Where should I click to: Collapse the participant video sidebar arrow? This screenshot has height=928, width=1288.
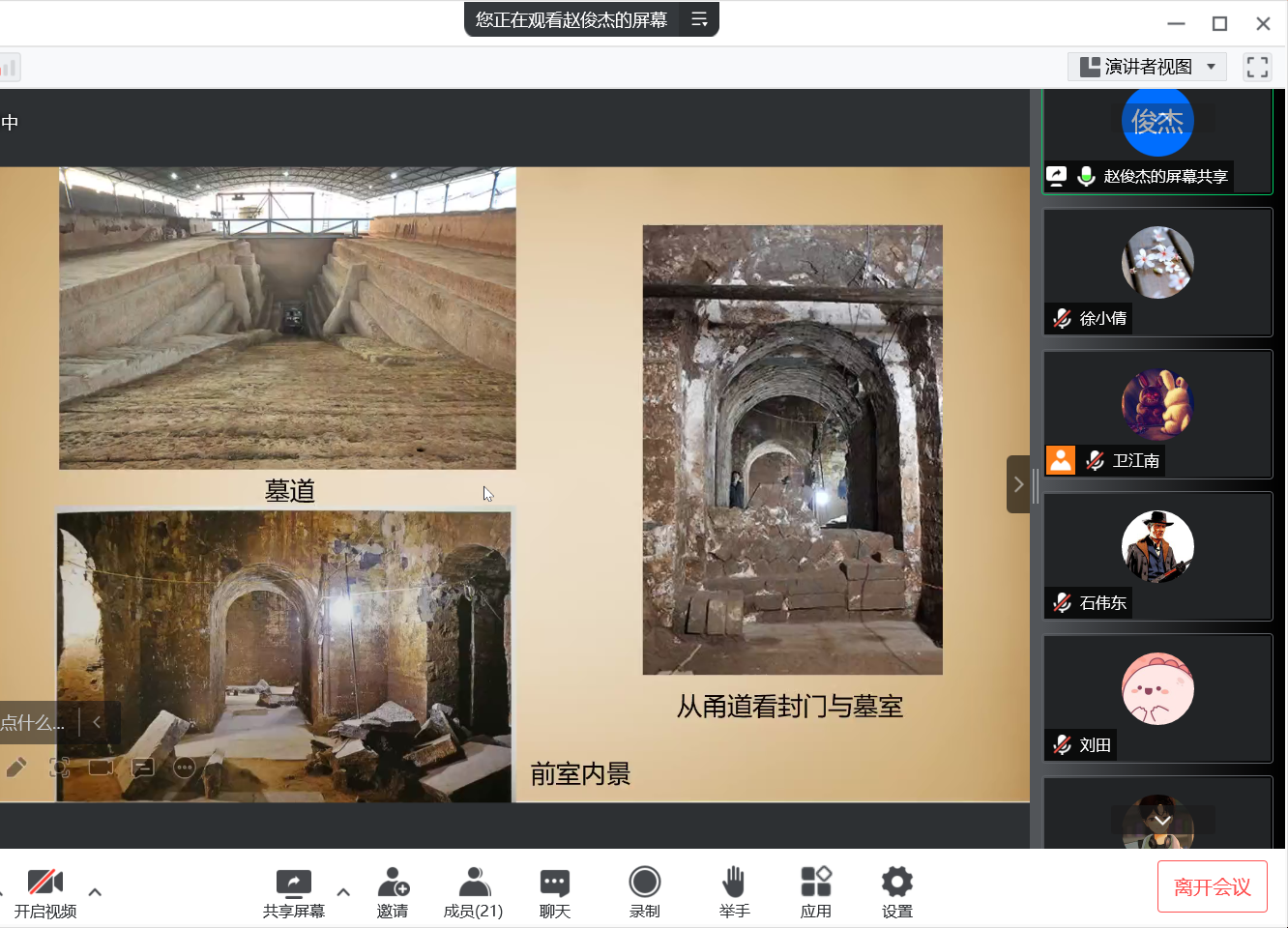point(1018,484)
